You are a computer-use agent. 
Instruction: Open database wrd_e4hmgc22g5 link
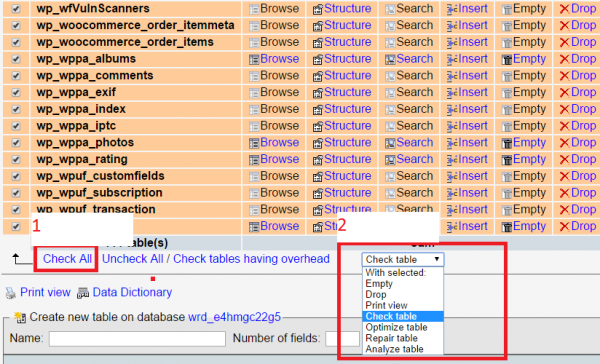(x=235, y=317)
